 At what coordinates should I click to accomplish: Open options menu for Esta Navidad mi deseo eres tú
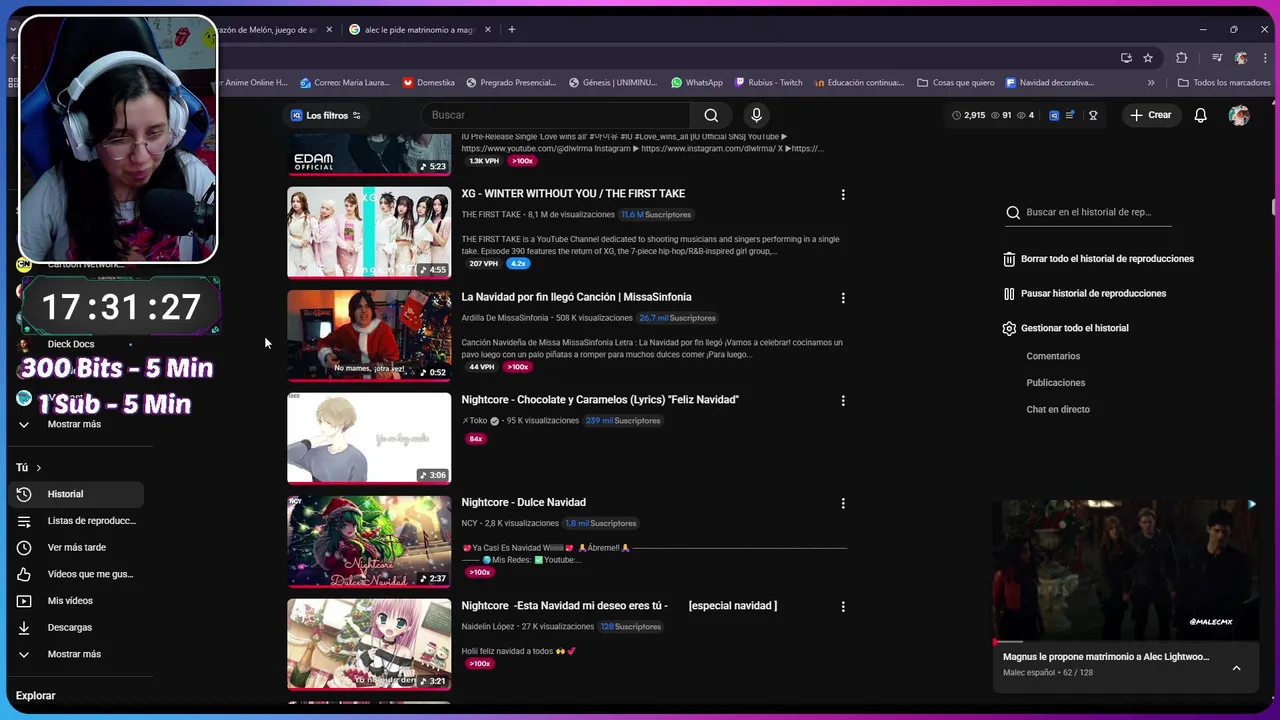click(x=843, y=607)
